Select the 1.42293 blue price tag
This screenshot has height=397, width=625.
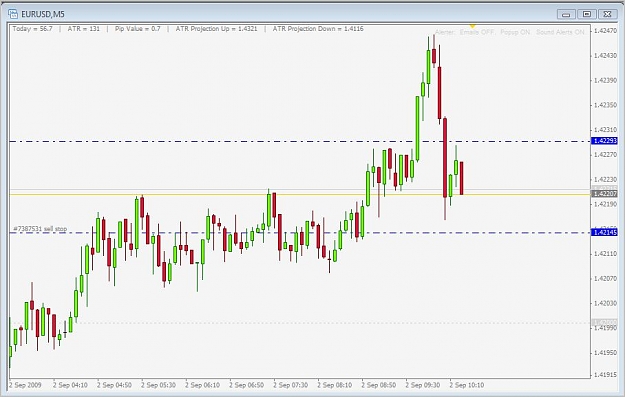point(604,141)
